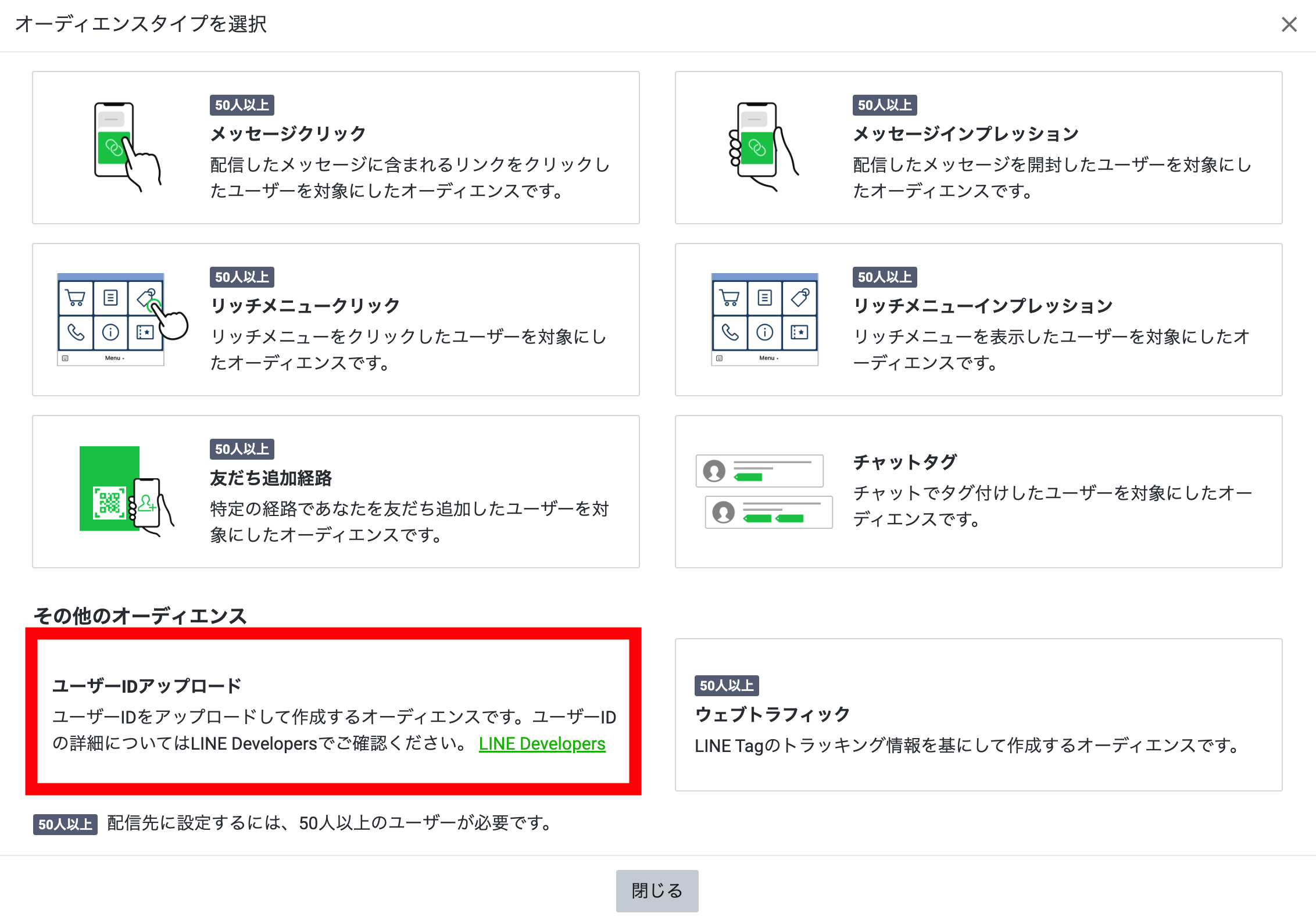
Task: Close the audience type dialog with X
Action: (x=1289, y=24)
